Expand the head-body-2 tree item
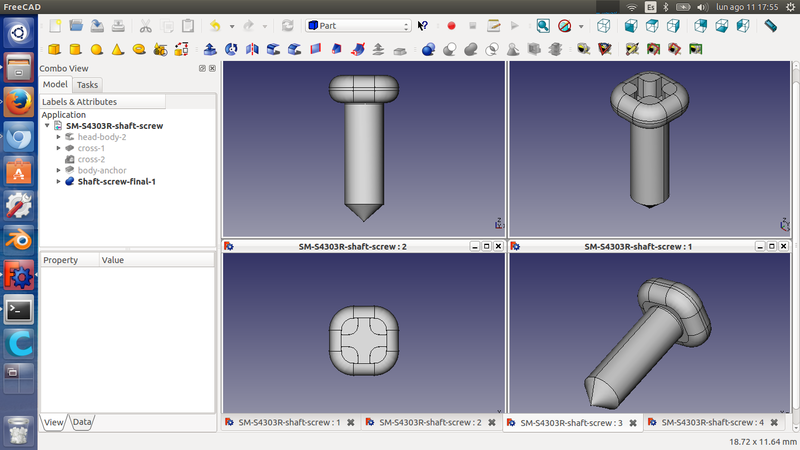The height and width of the screenshot is (450, 800). [58, 137]
